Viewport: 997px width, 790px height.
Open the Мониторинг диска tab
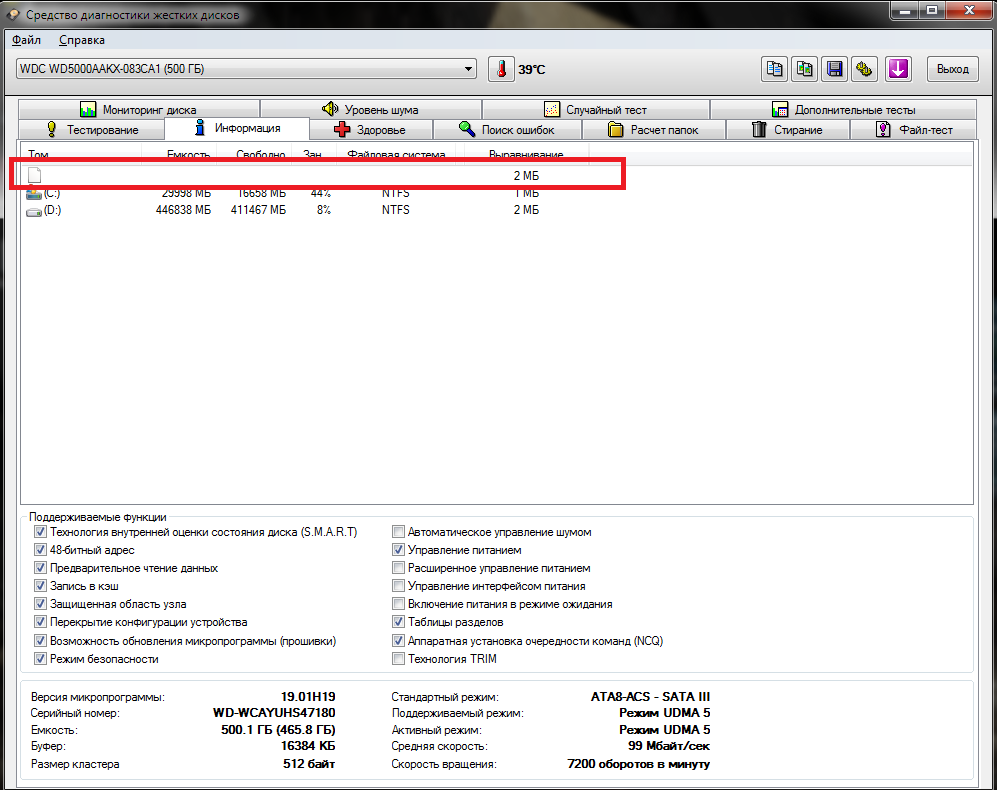[x=139, y=109]
